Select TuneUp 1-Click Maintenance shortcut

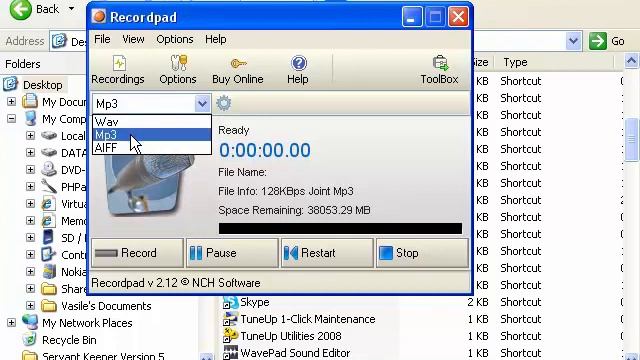308,319
